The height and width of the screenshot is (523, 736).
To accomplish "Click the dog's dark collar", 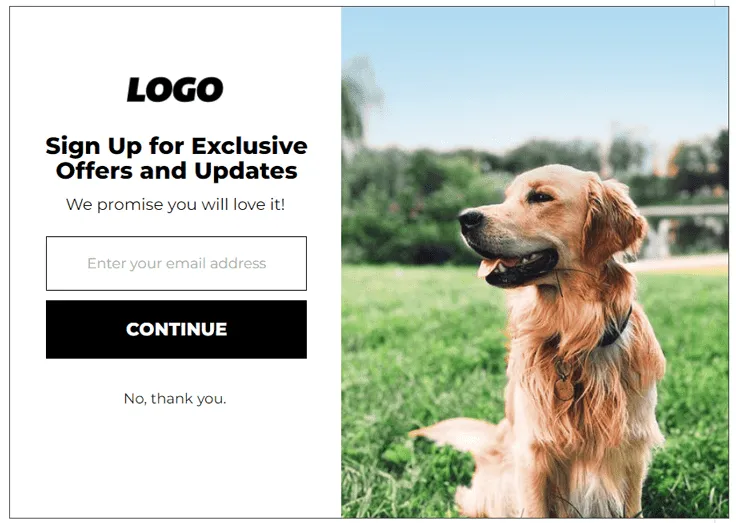I will click(616, 329).
